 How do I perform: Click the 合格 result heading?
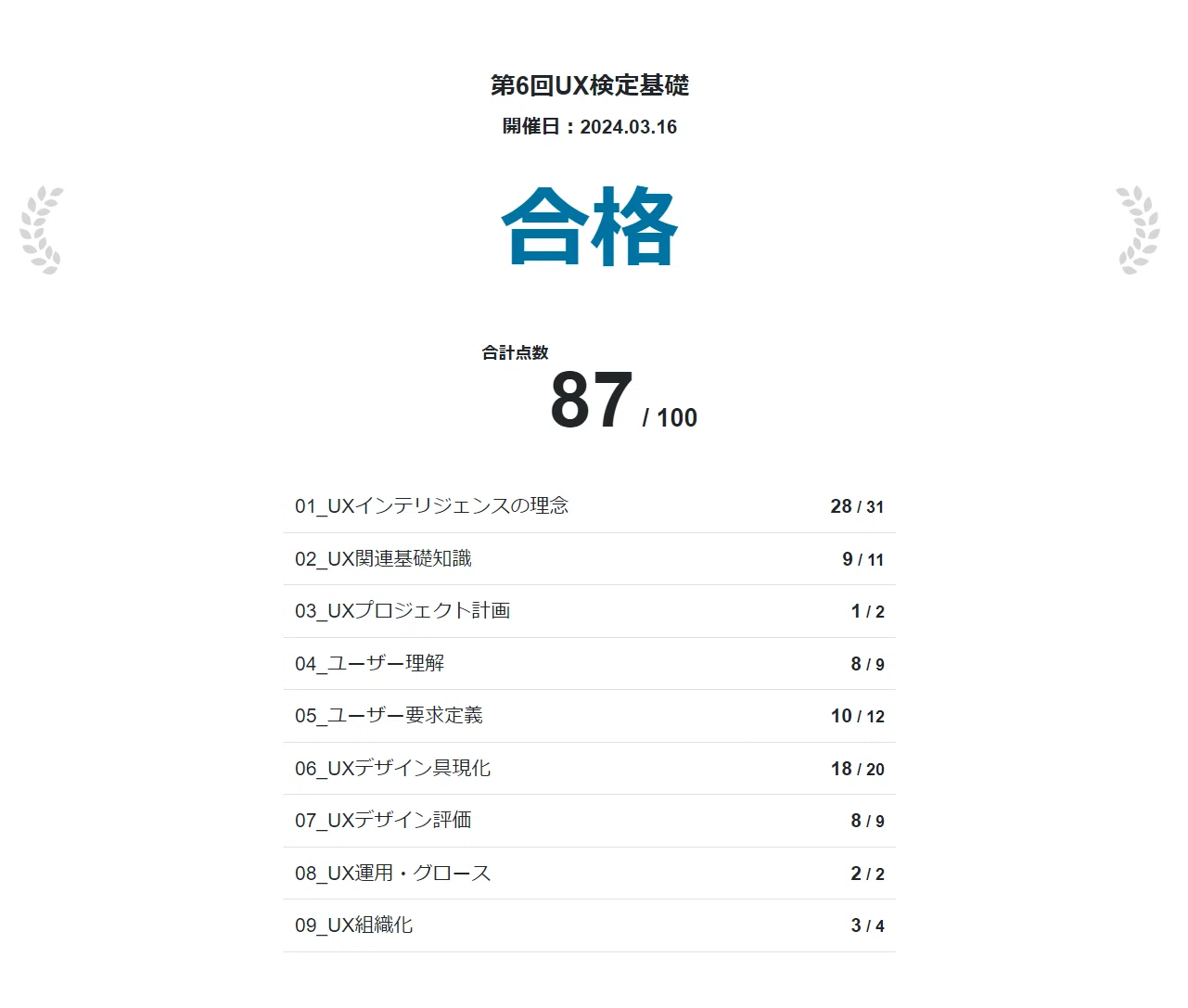tap(590, 226)
